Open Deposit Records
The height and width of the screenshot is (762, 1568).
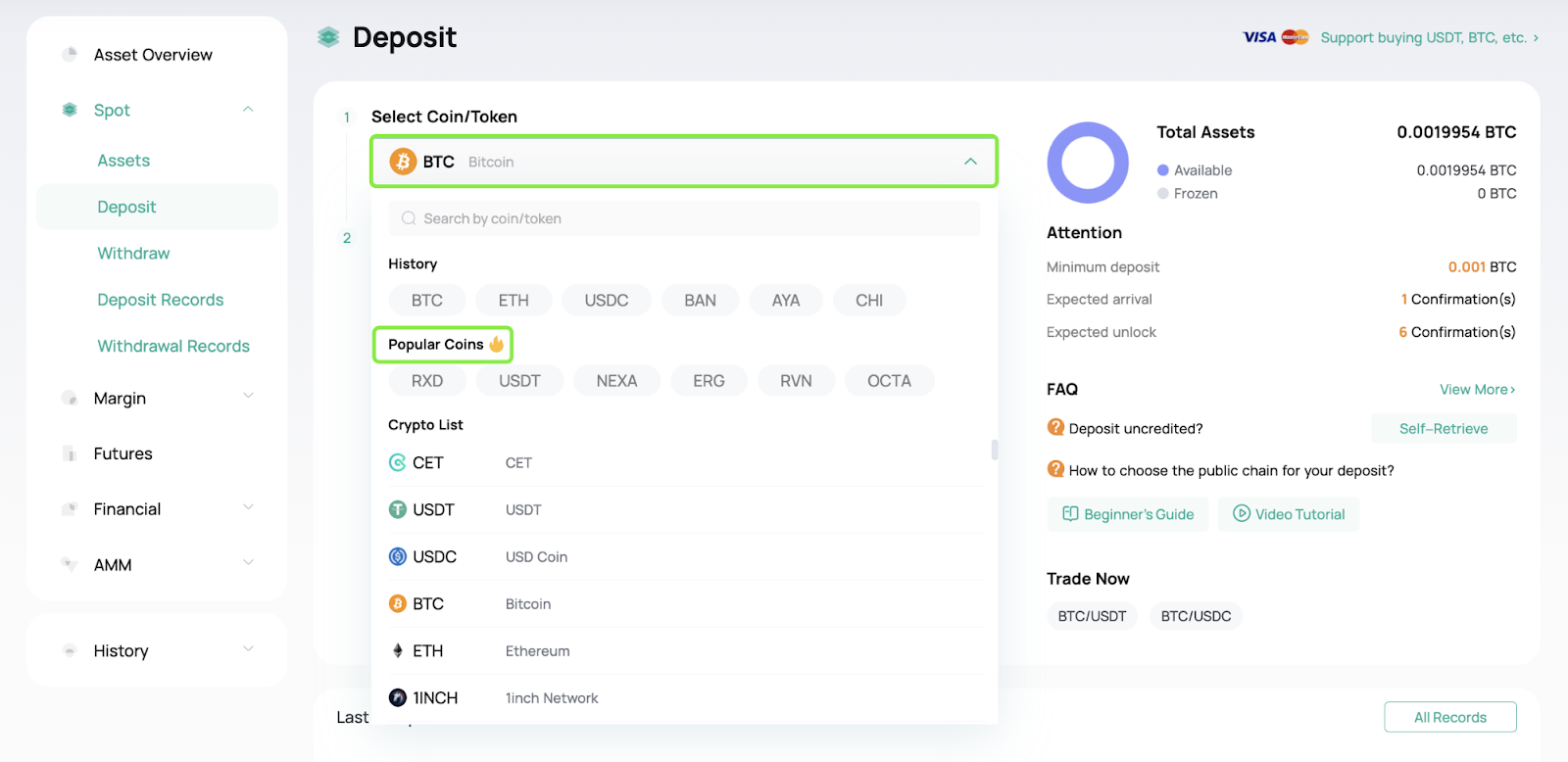pos(161,300)
